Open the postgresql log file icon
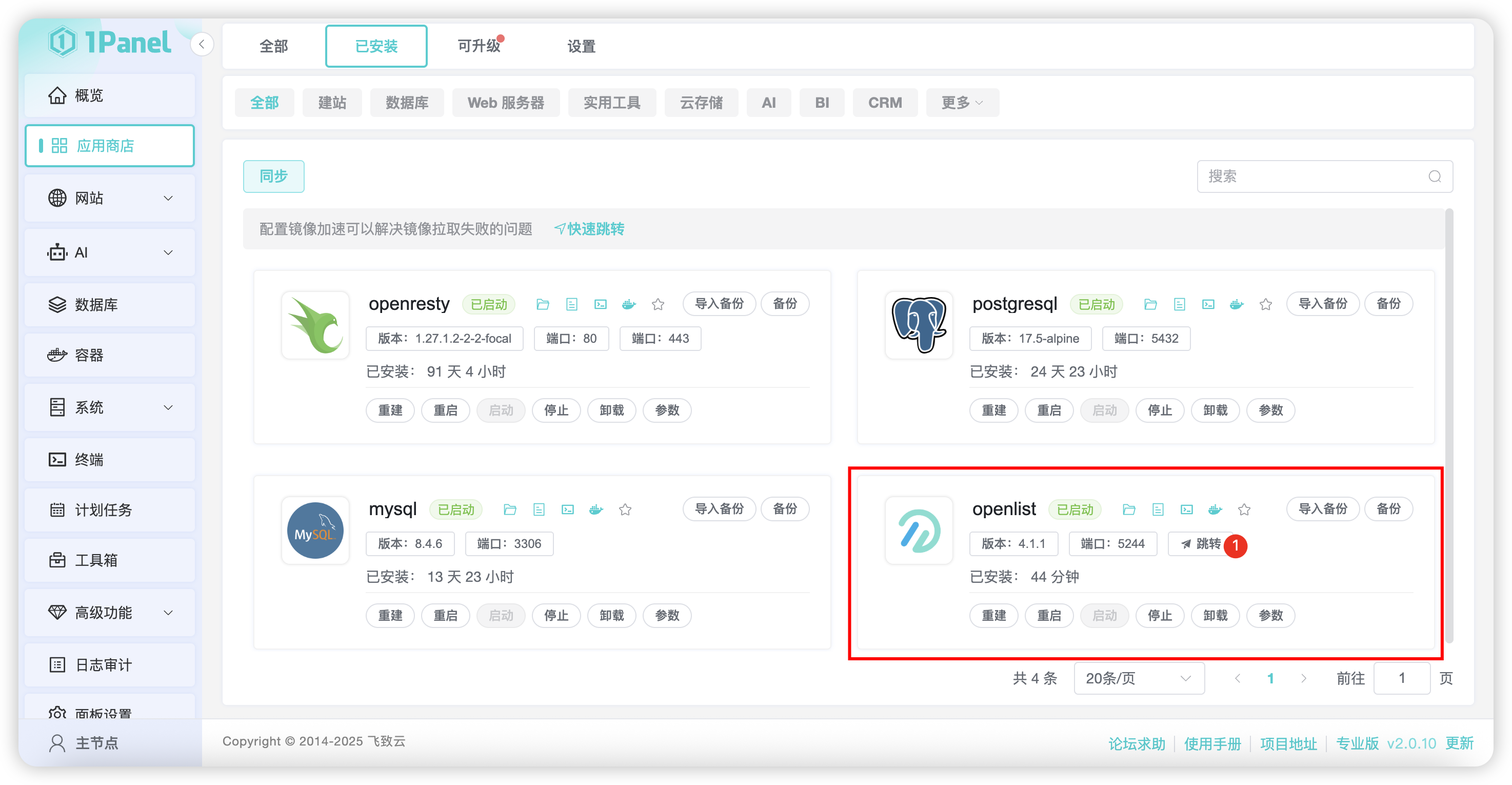 (x=1179, y=304)
